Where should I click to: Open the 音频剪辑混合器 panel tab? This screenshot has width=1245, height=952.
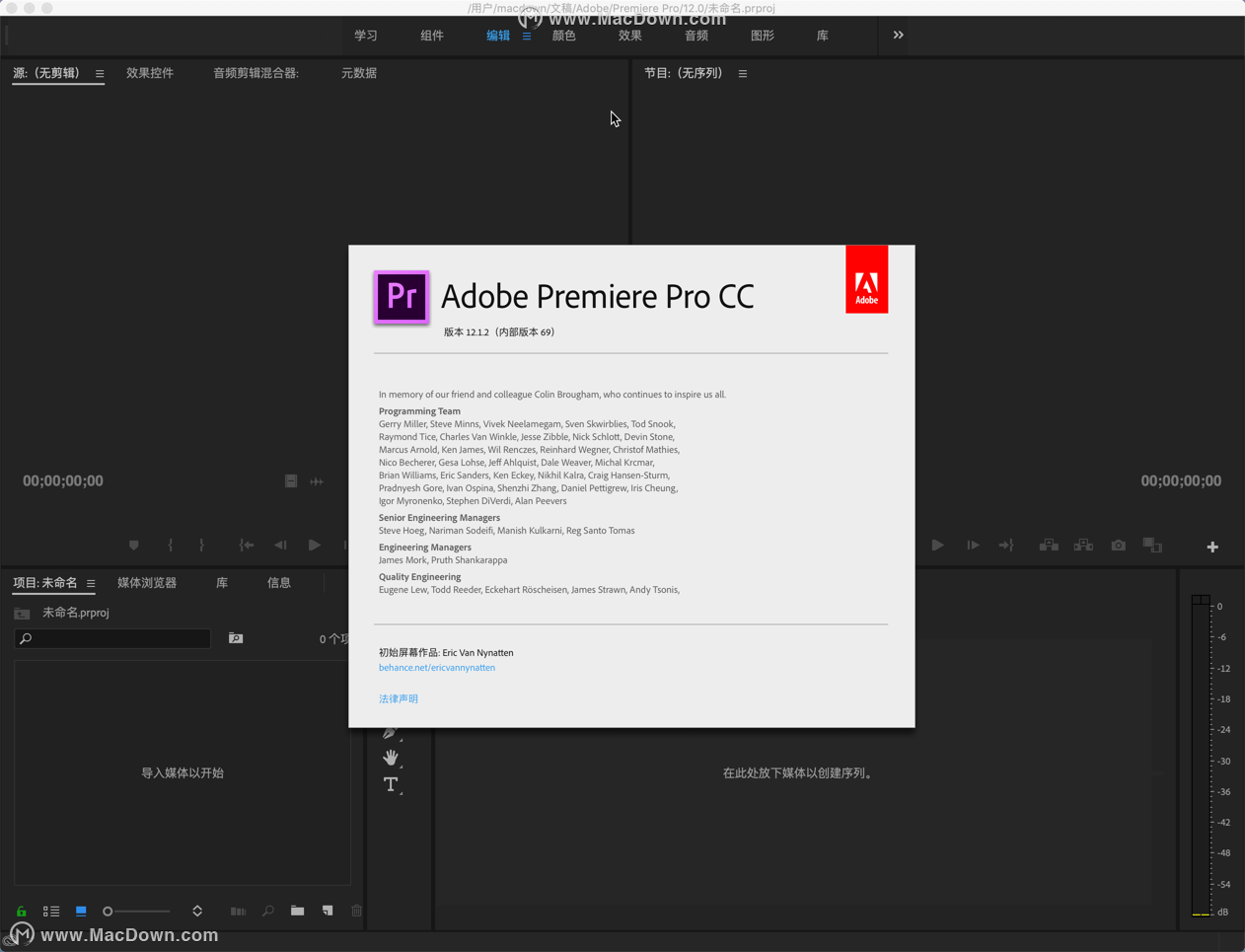pos(256,73)
